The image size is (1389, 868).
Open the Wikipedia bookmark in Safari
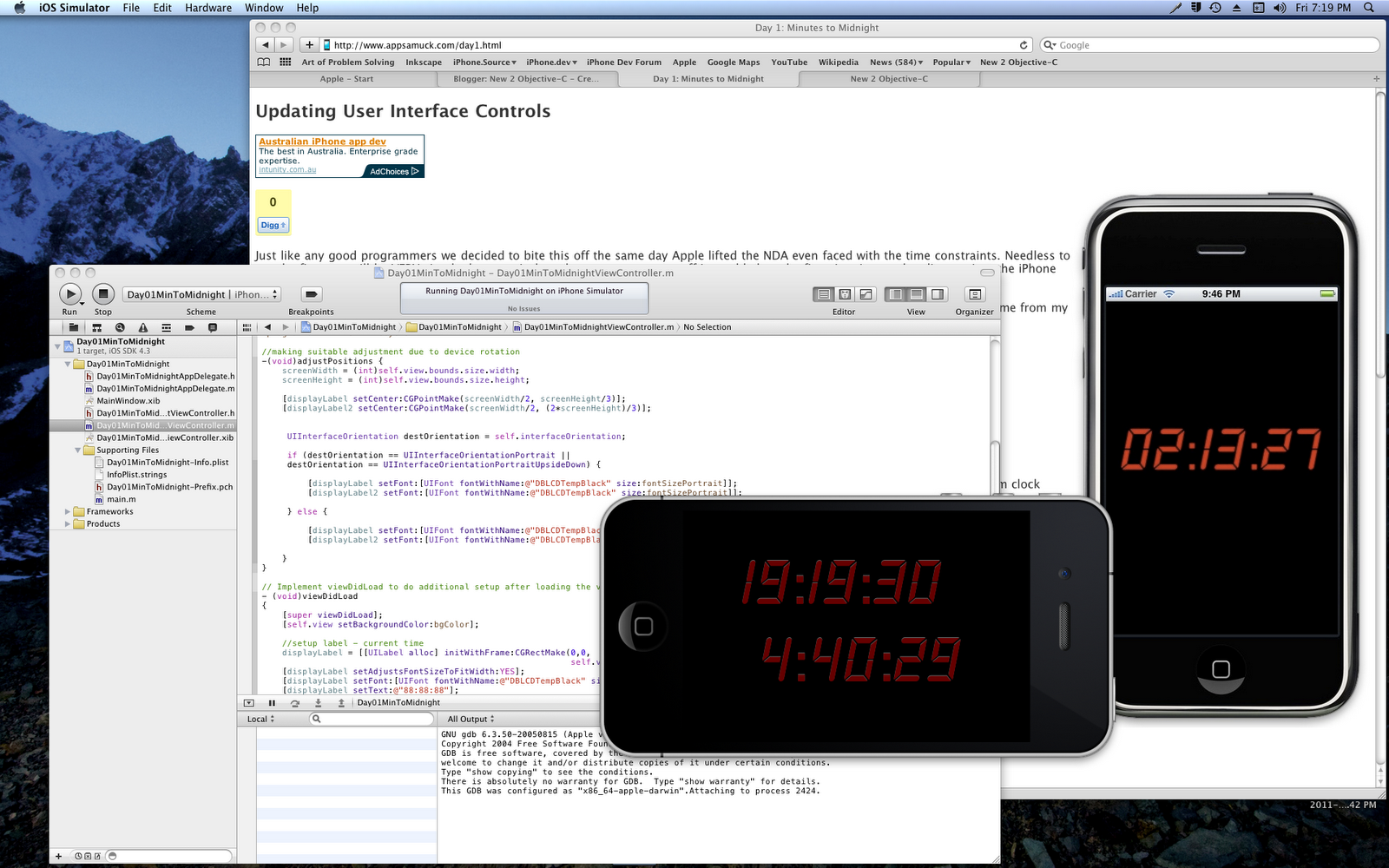click(838, 62)
